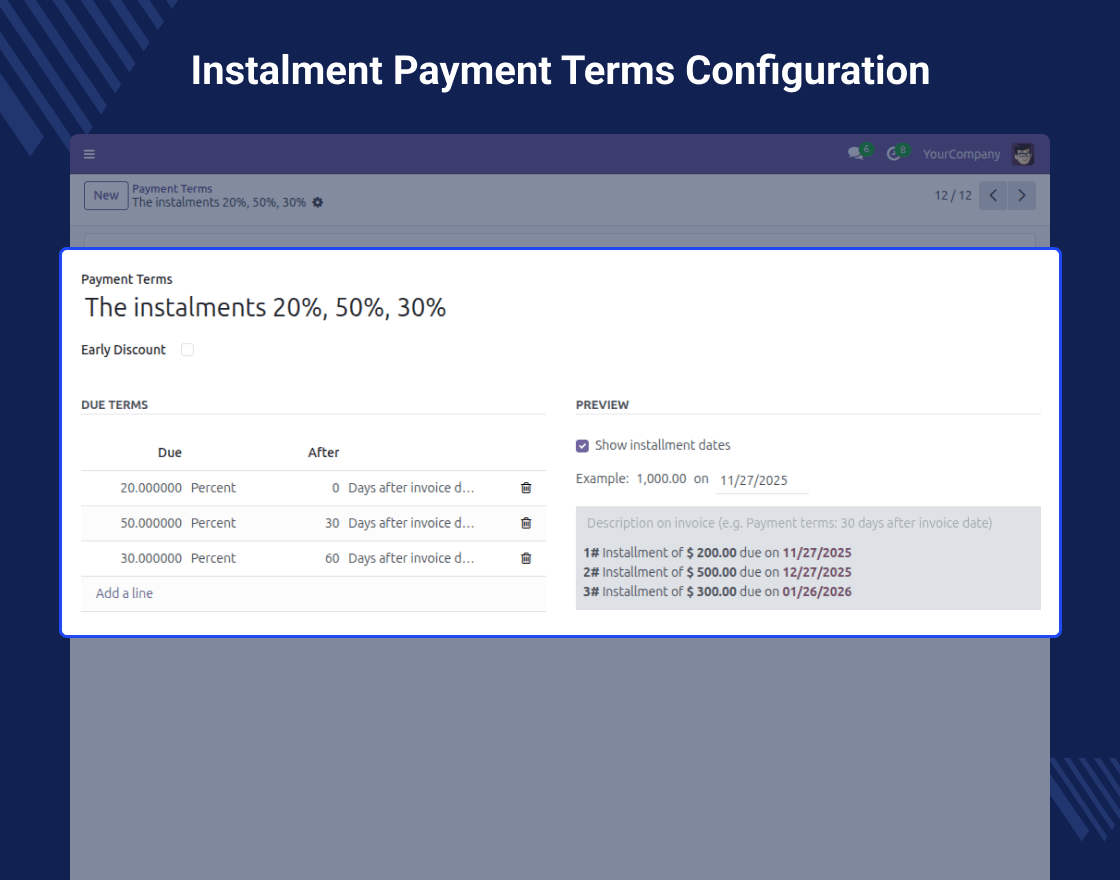Image resolution: width=1120 pixels, height=880 pixels.
Task: Click the 20.000000 due value cell
Action: pos(151,488)
